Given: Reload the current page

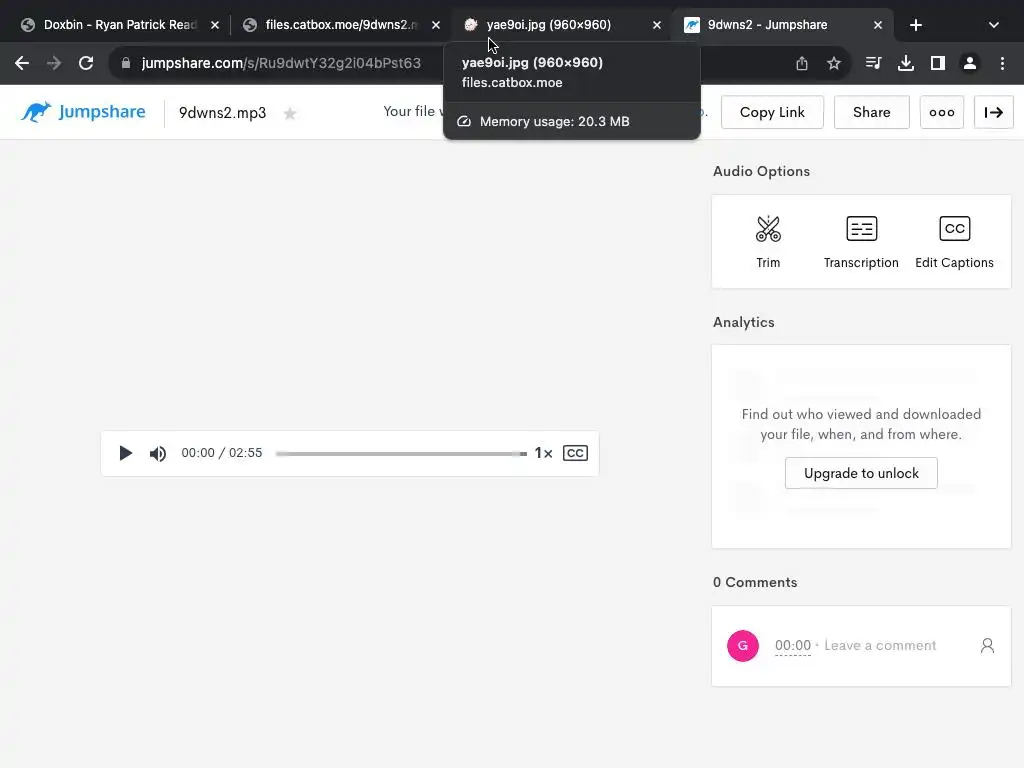Looking at the screenshot, I should pos(86,63).
